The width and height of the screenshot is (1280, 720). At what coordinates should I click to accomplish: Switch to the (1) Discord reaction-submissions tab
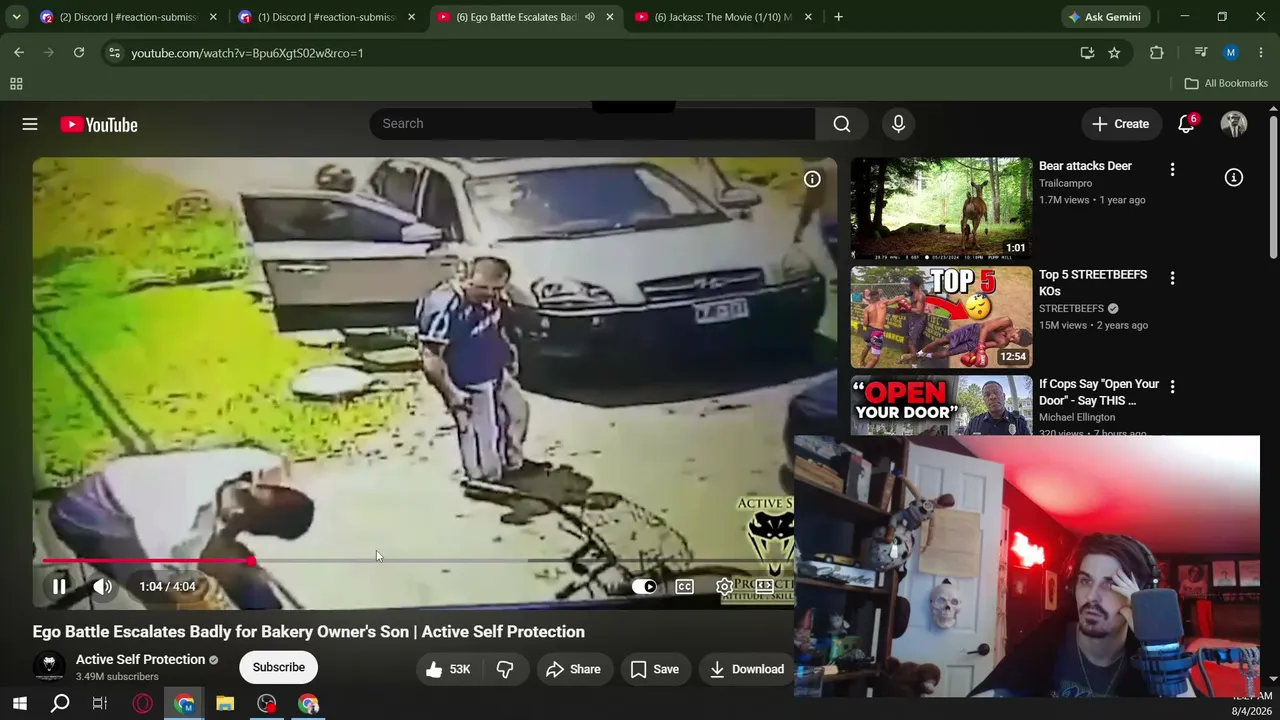pyautogui.click(x=326, y=17)
